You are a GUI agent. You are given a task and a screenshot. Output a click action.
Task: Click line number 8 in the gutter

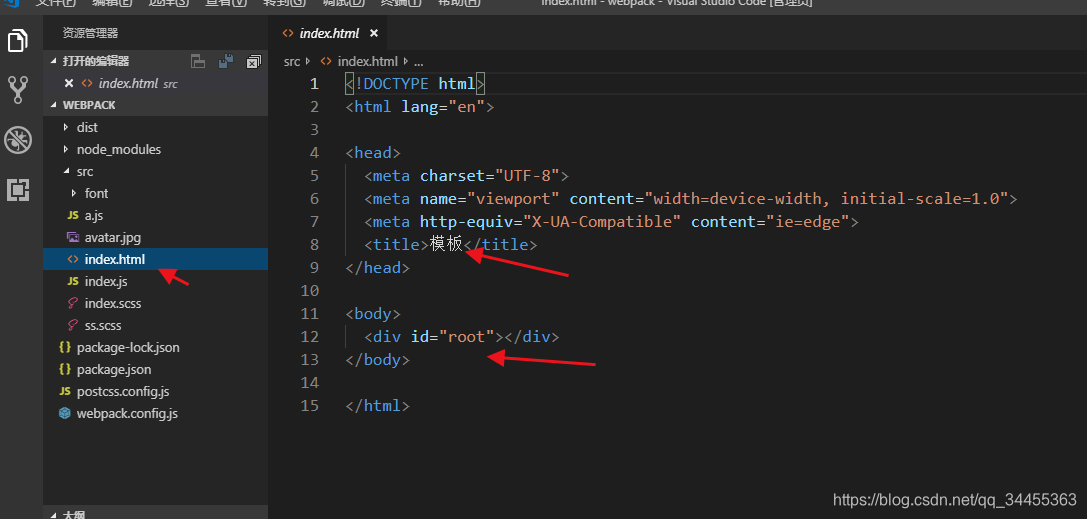(314, 245)
